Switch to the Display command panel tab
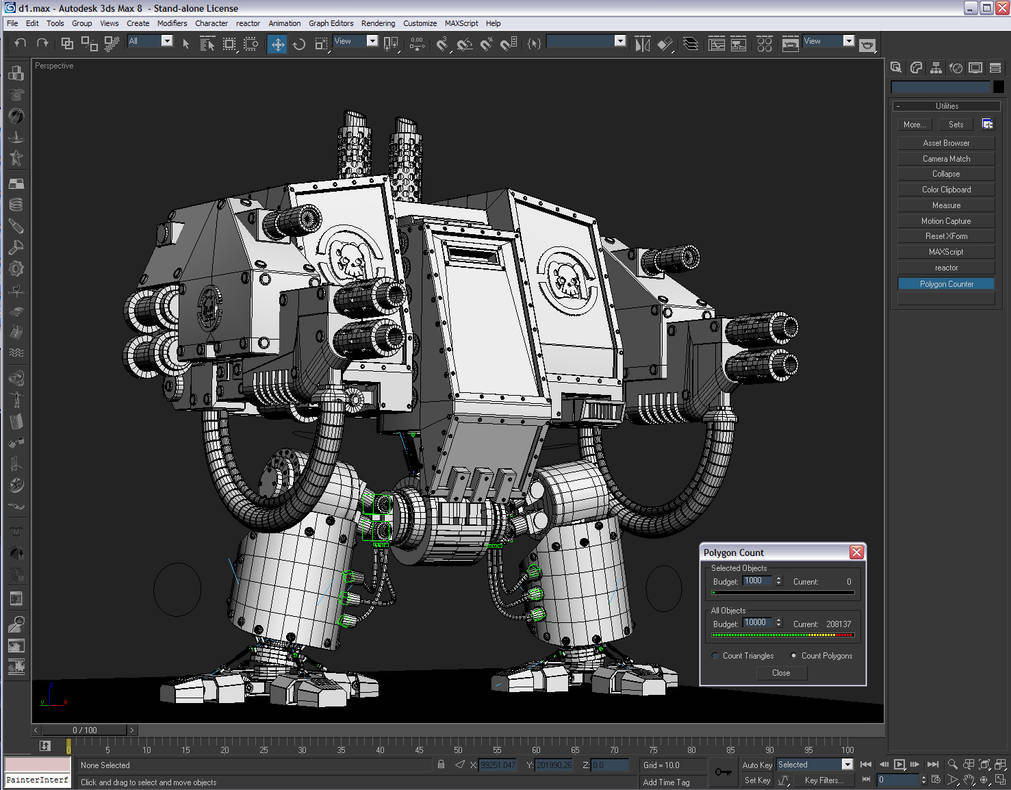The width and height of the screenshot is (1011, 790). tap(976, 67)
